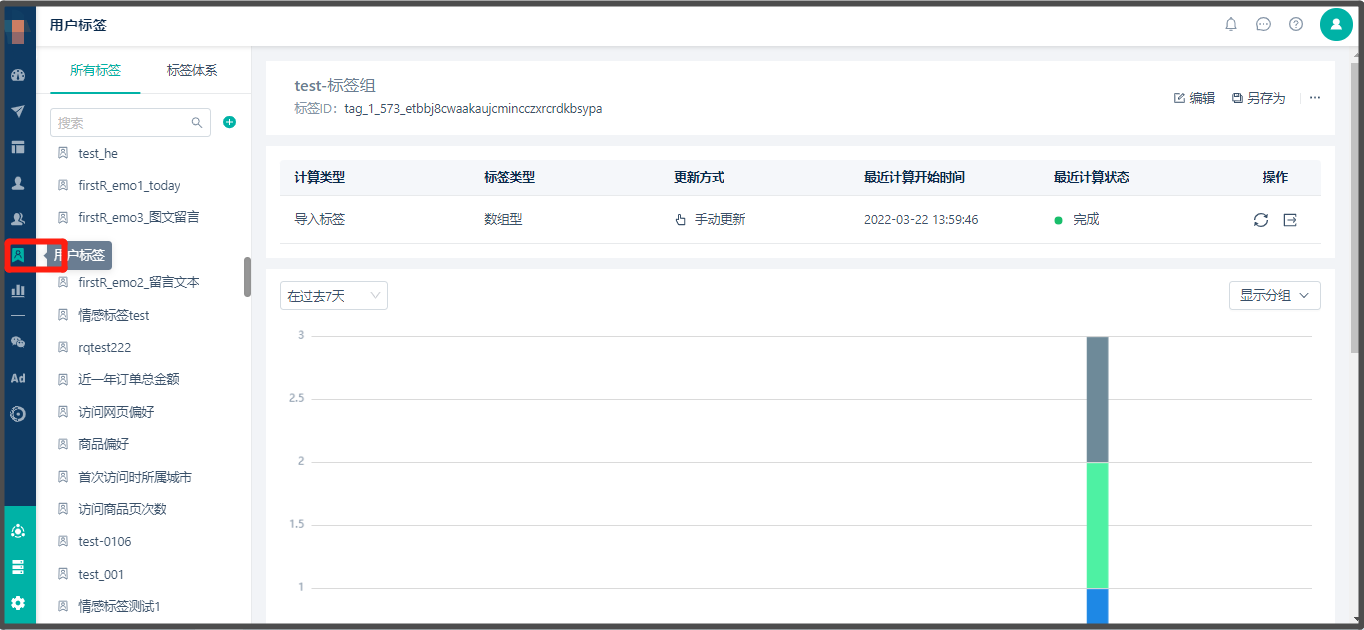Select the 近一年订单总金额 tag
The image size is (1364, 630).
click(129, 379)
